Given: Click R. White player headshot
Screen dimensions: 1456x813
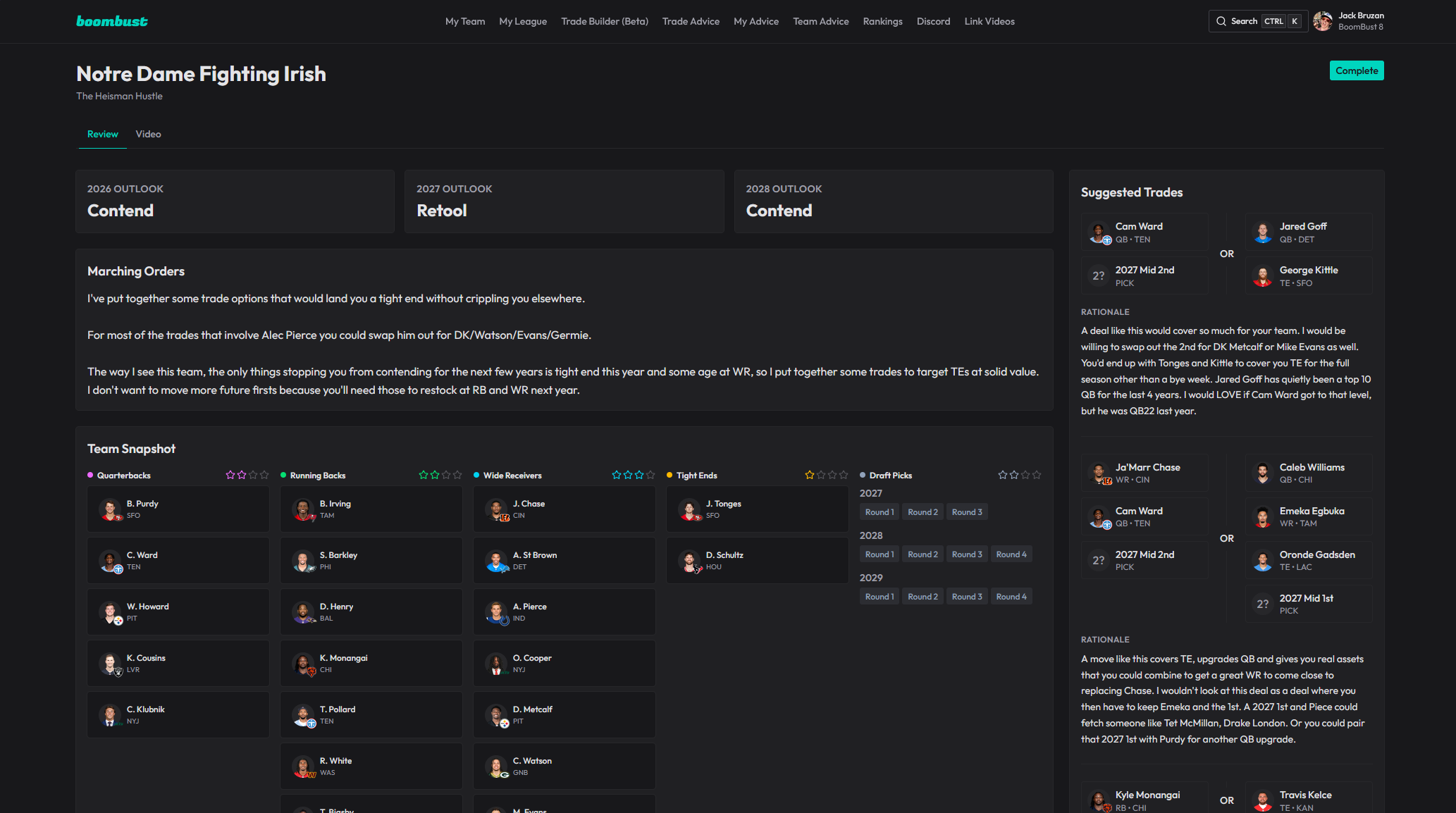Looking at the screenshot, I should coord(303,767).
